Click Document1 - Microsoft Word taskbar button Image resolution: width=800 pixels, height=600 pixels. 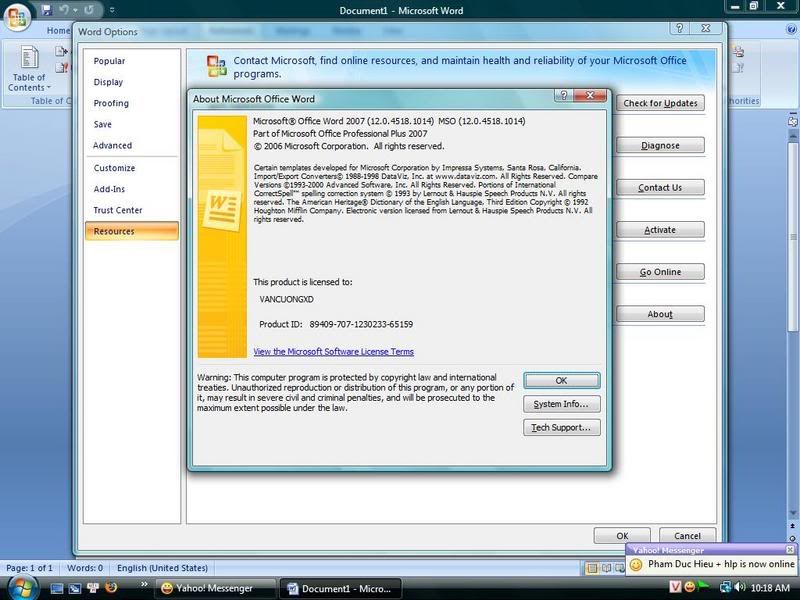pyautogui.click(x=341, y=588)
